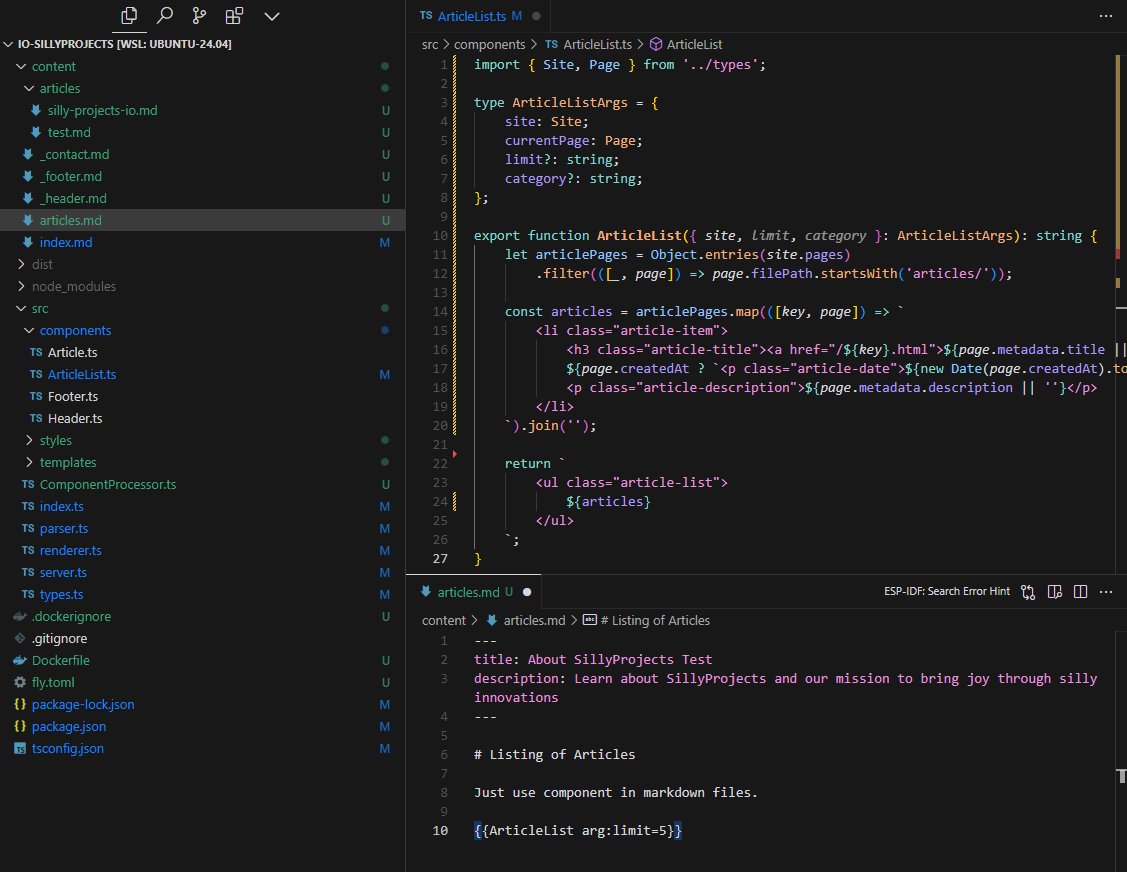The width and height of the screenshot is (1127, 872).
Task: Open ArticleList.ts in the explorer tree
Action: tap(203, 374)
